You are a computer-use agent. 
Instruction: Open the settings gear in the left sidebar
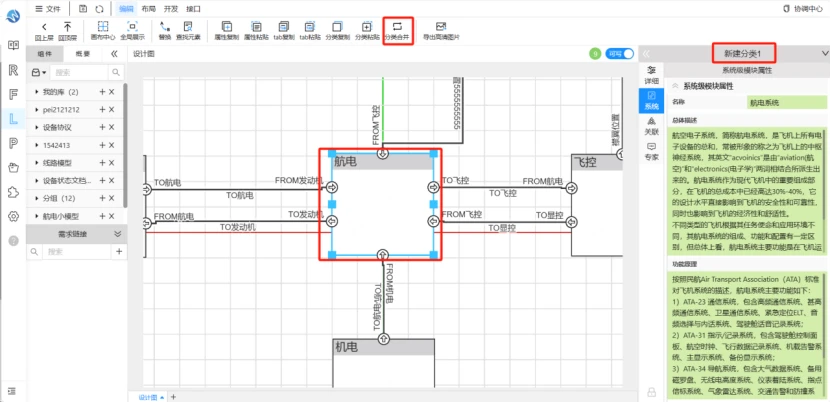point(13,216)
